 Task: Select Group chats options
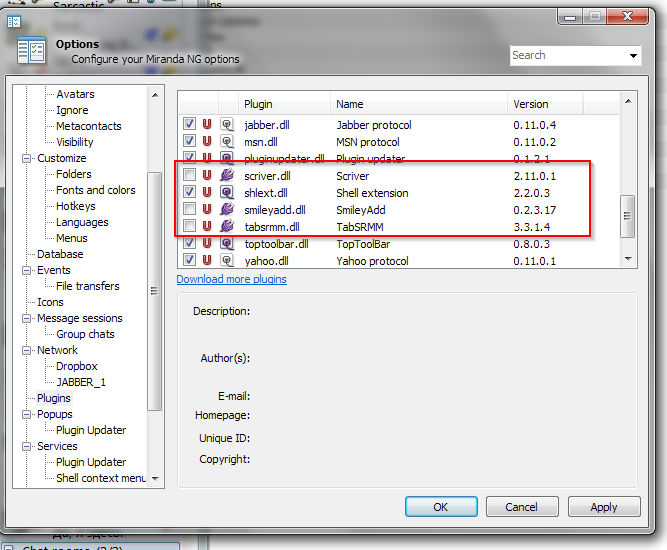click(x=85, y=334)
